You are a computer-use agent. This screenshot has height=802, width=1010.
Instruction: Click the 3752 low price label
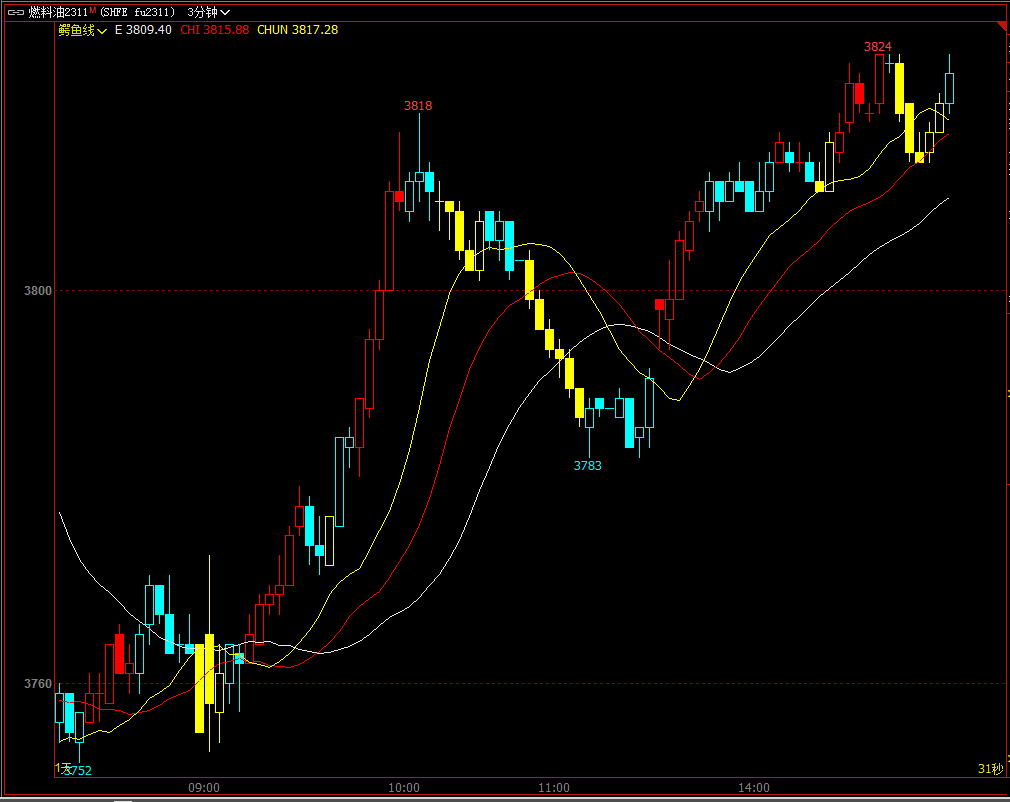pyautogui.click(x=78, y=770)
